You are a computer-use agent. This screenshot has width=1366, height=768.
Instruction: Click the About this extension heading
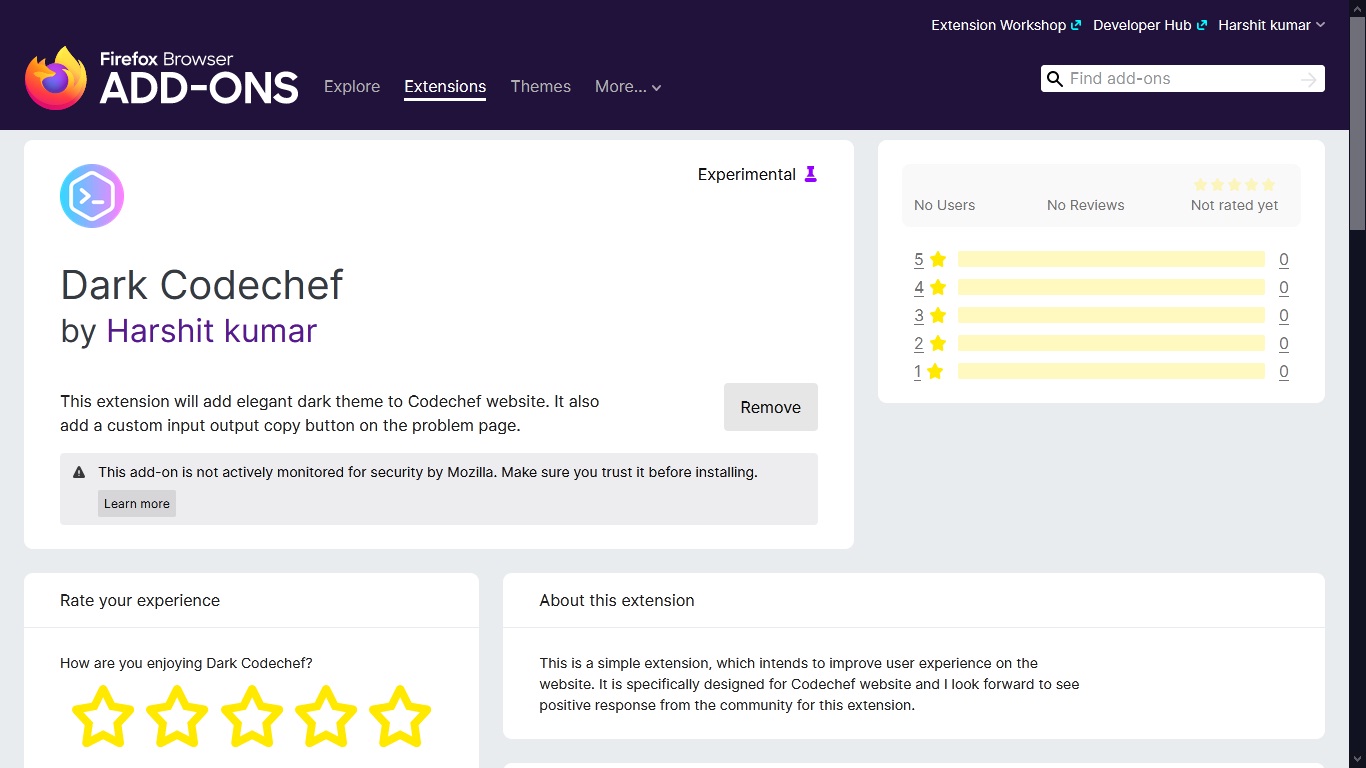point(617,600)
